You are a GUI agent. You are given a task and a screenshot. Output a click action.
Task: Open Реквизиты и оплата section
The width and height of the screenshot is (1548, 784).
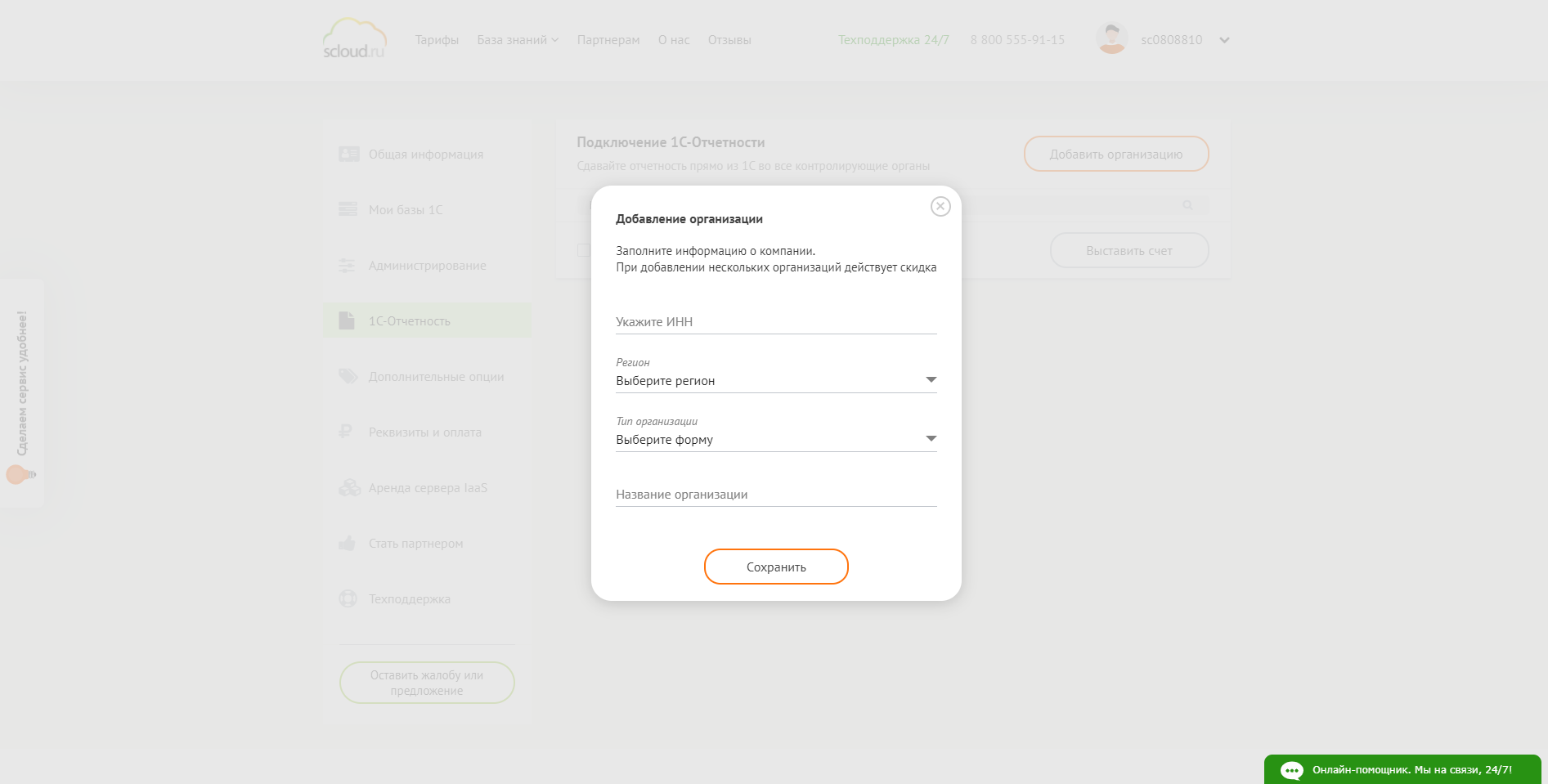click(425, 432)
